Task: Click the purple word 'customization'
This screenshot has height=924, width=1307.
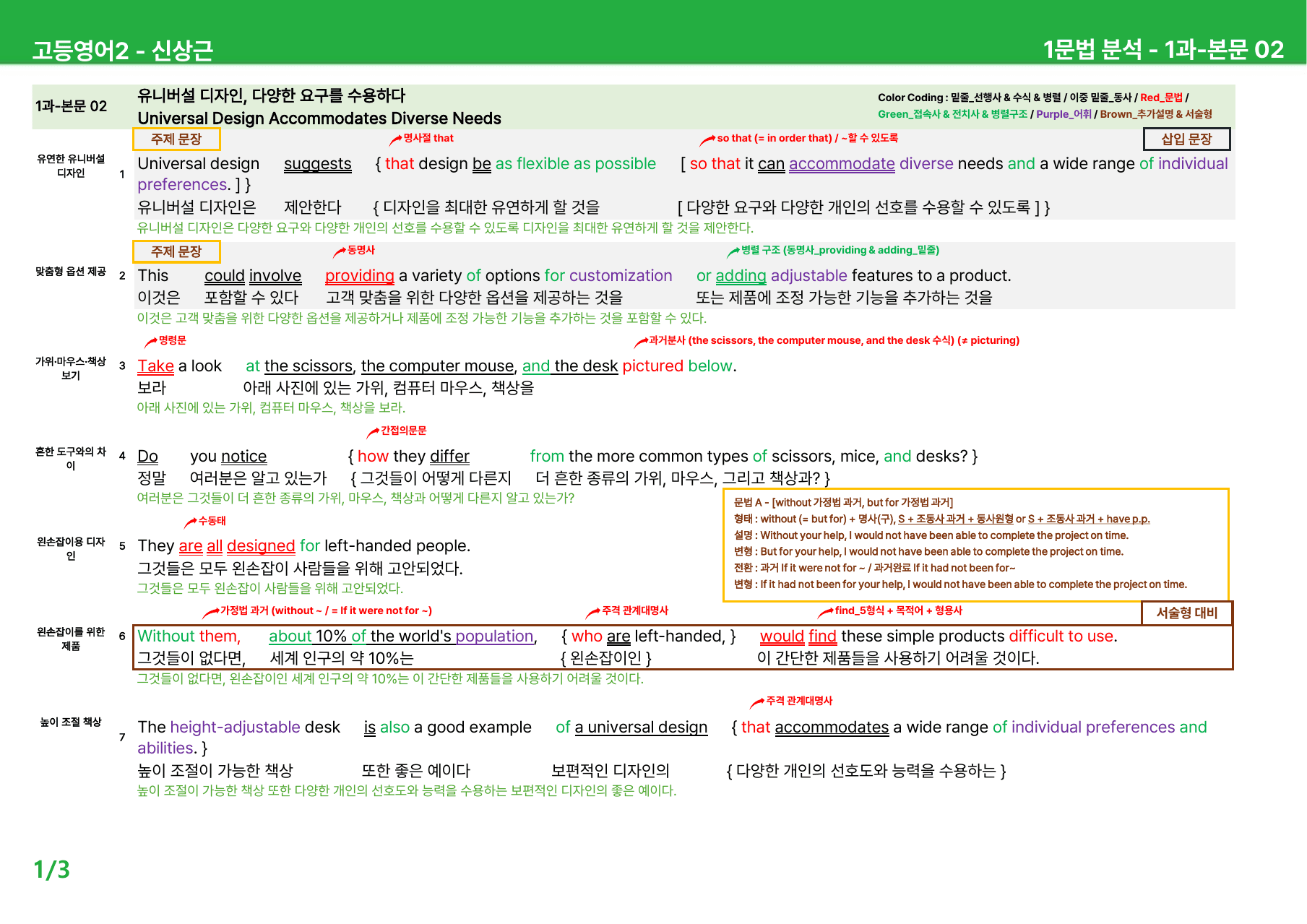Action: 621,276
